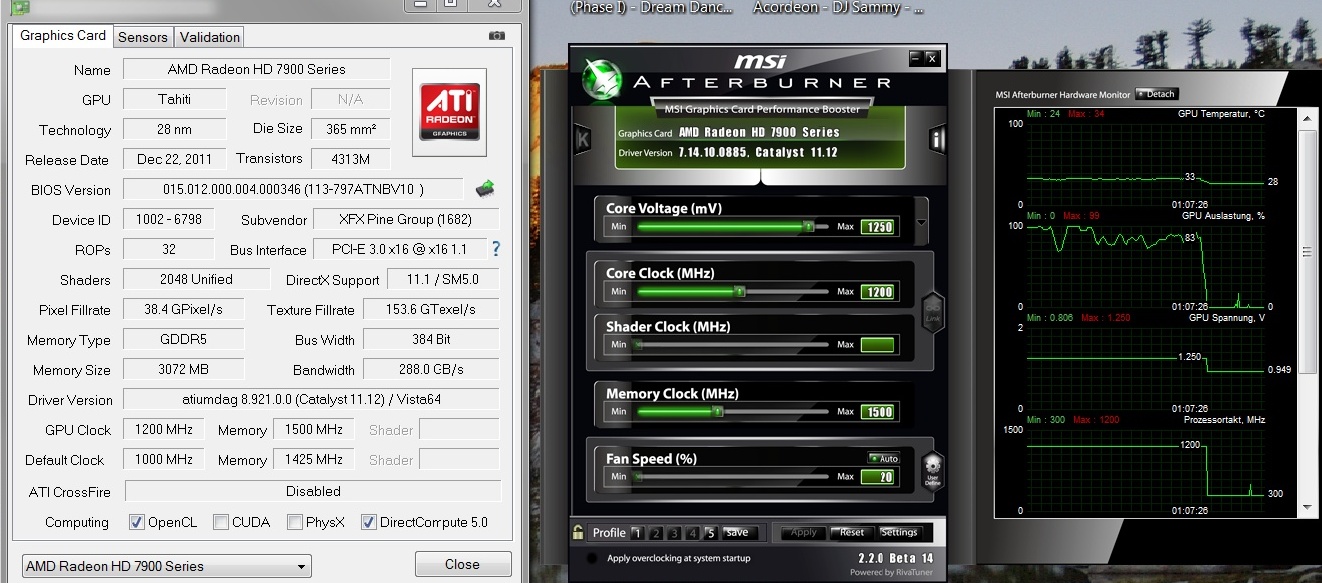Click the info i button in Afterburner
Screen dimensions: 1322x583
pos(937,139)
